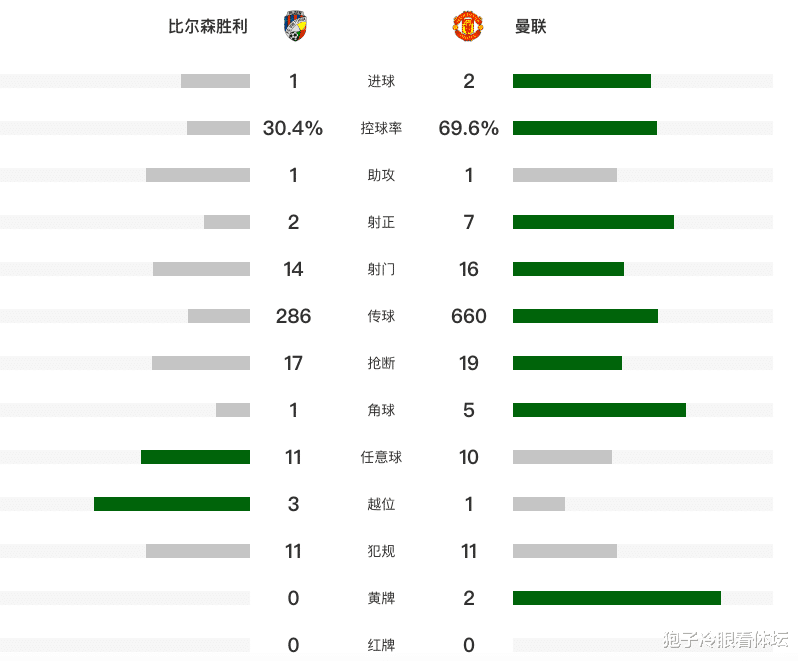The image size is (798, 661).
Task: Select the 传球 stat label
Action: pos(381,317)
